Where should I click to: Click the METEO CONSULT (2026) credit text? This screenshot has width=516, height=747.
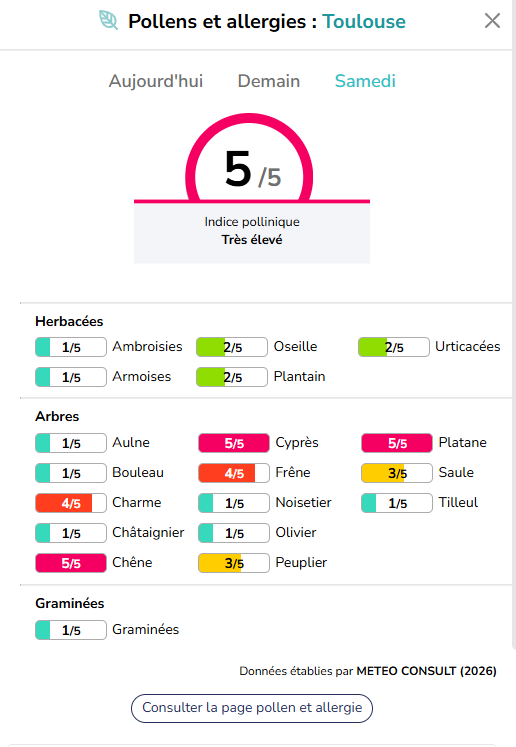426,671
